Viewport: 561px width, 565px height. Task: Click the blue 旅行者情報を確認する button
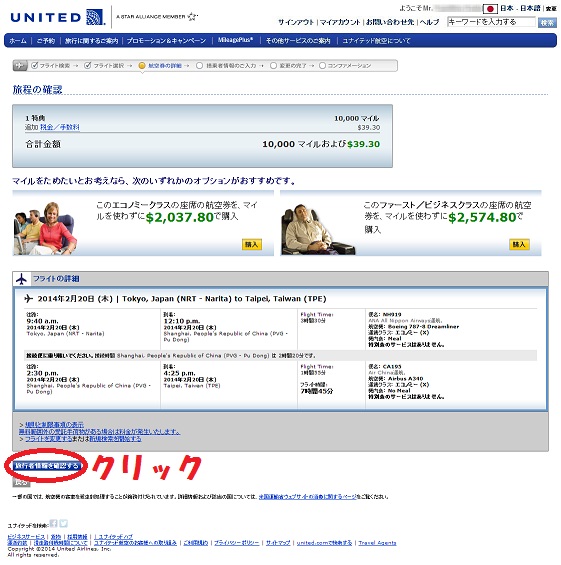click(x=46, y=466)
